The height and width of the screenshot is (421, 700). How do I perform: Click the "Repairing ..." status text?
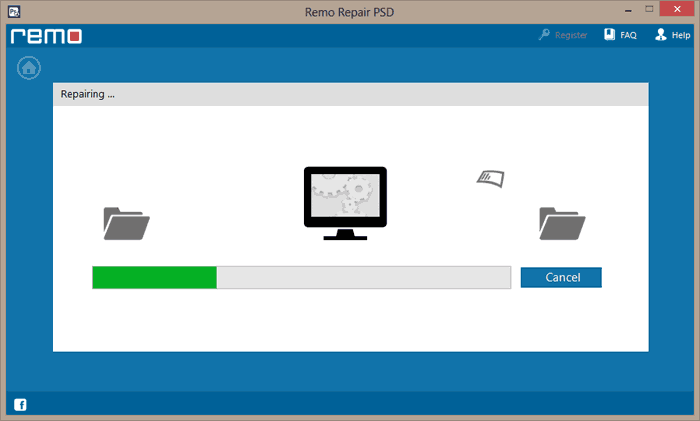[x=88, y=94]
